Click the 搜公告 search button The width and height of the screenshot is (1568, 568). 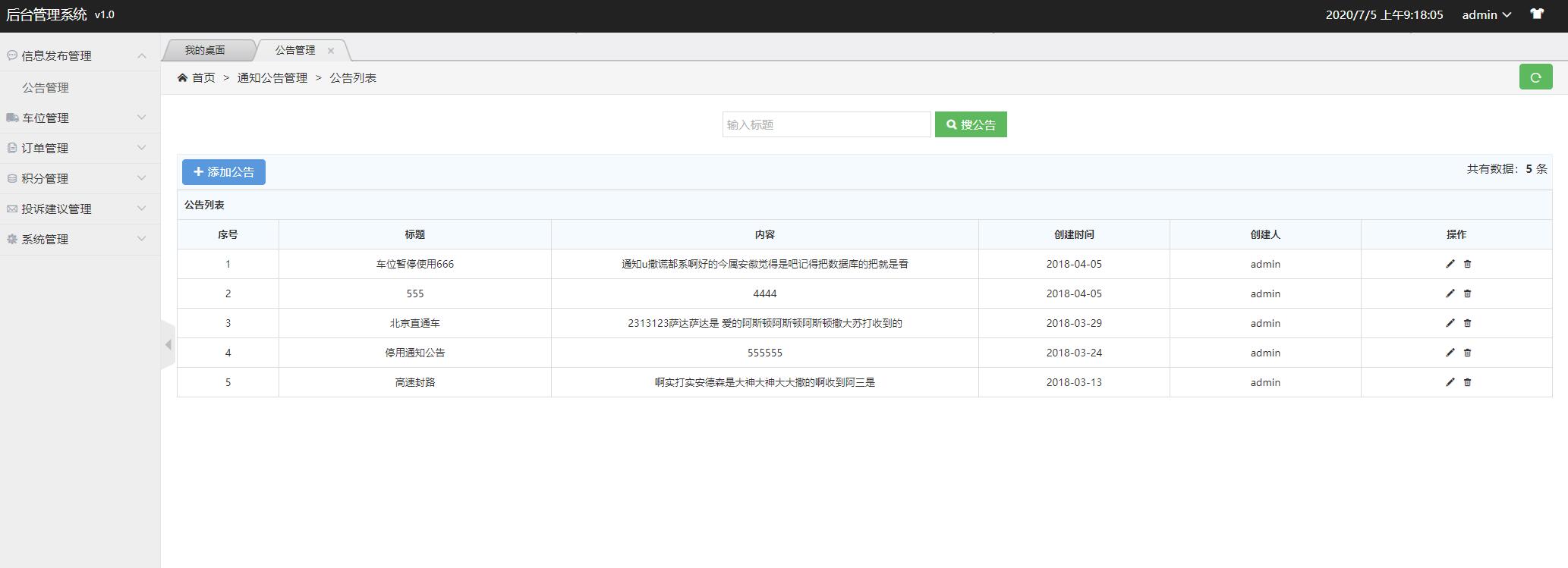tap(971, 125)
